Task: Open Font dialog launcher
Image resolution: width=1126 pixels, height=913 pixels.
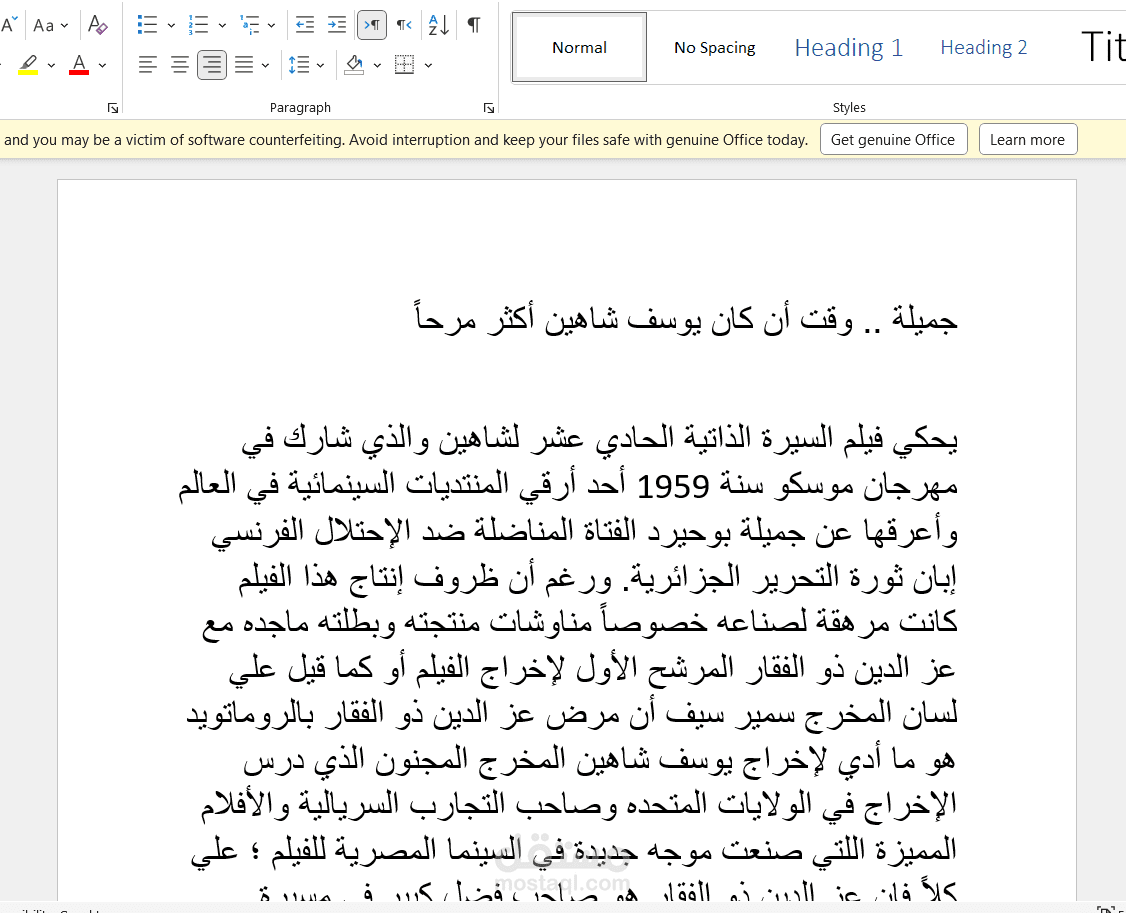Action: click(x=113, y=108)
